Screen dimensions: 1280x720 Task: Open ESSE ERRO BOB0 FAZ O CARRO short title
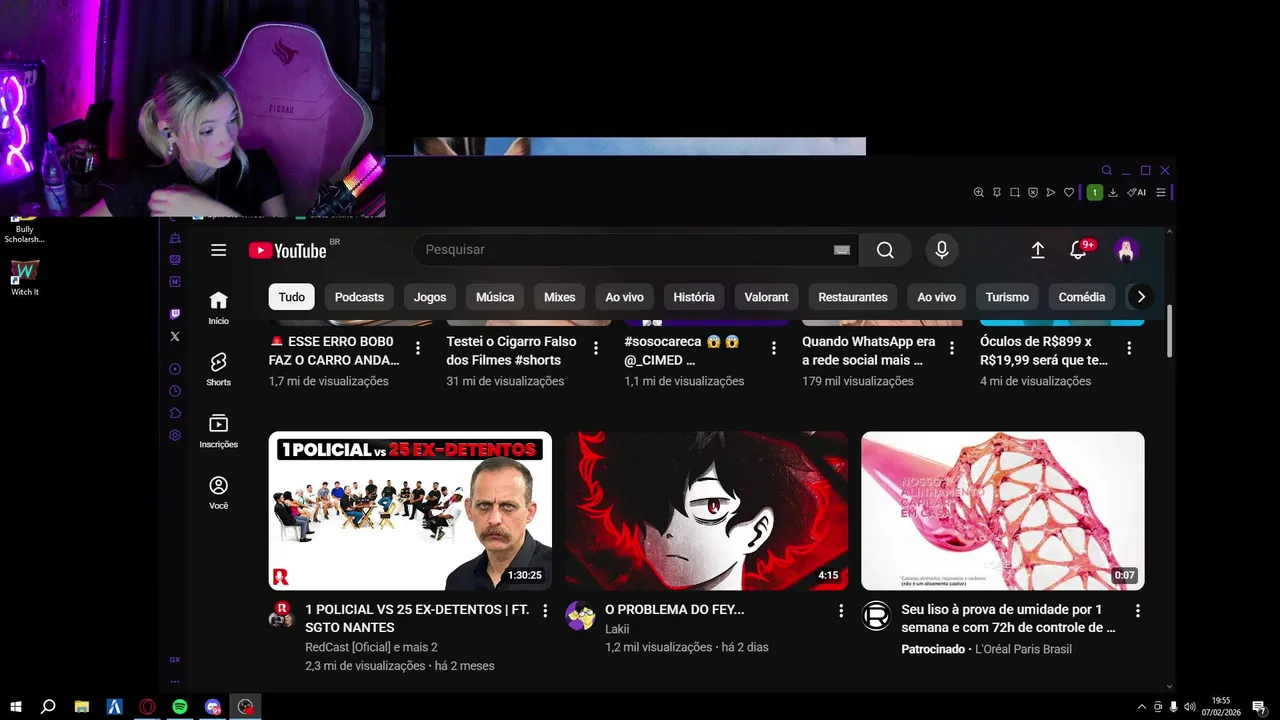coord(335,350)
